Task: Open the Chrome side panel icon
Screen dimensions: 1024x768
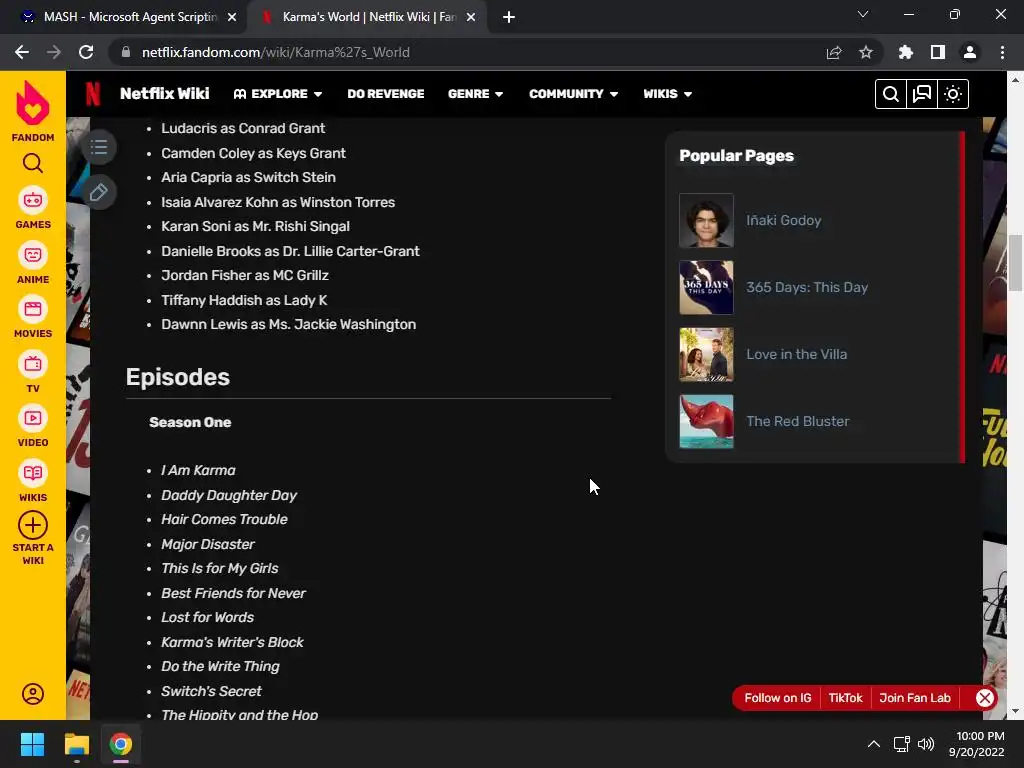Action: click(x=938, y=52)
